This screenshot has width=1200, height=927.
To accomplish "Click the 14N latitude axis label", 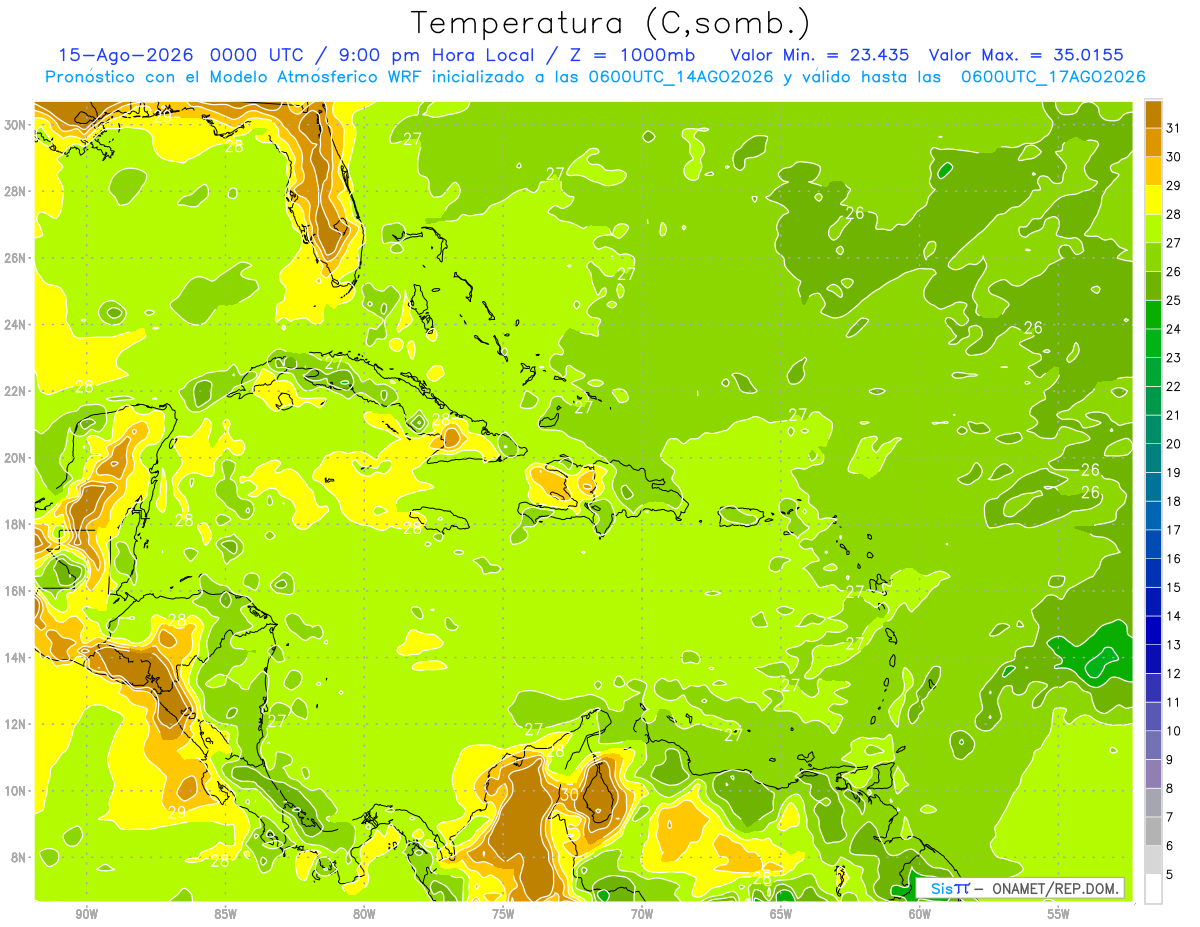I will tap(15, 657).
